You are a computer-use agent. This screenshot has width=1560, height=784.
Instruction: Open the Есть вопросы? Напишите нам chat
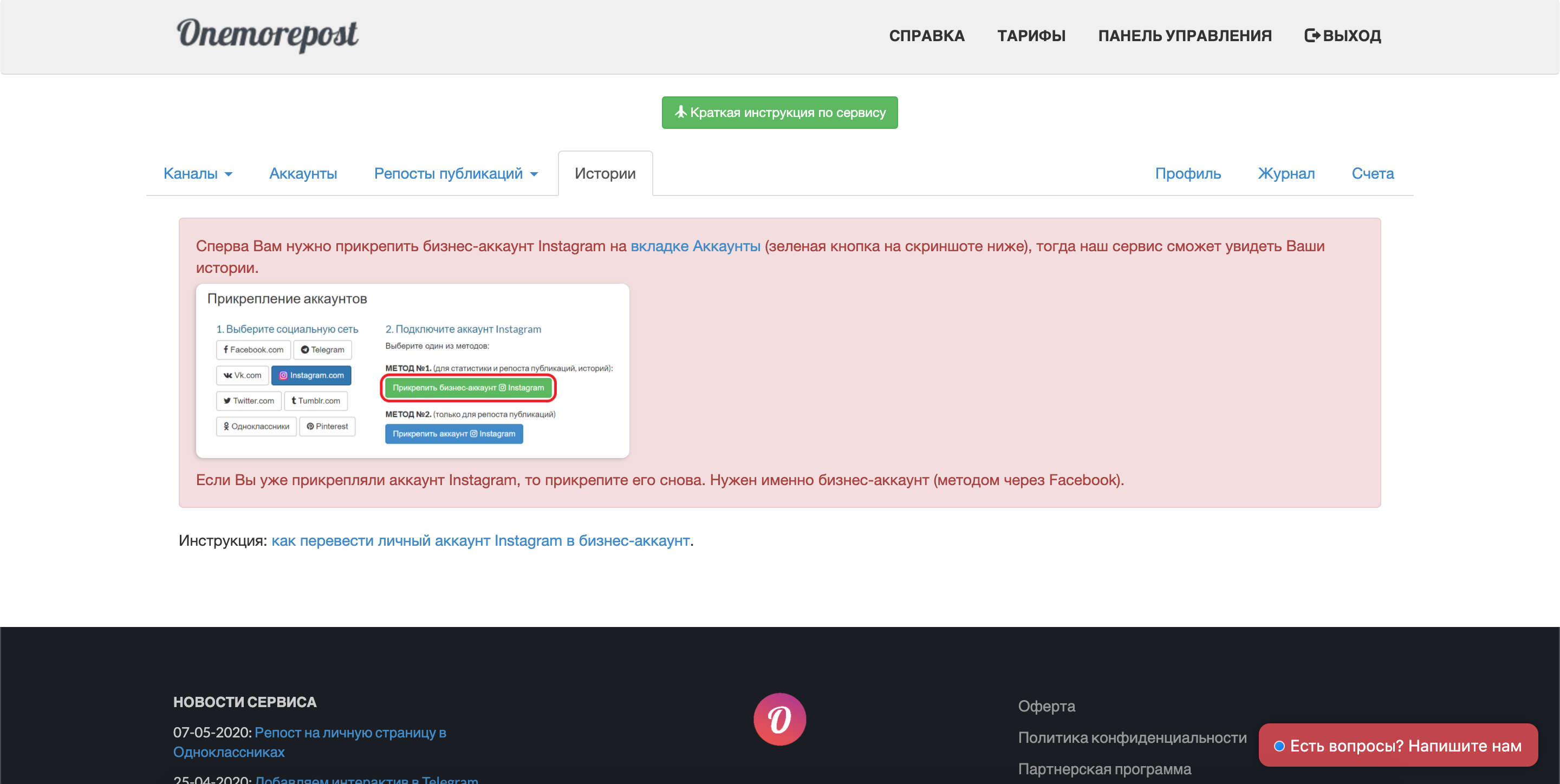click(1398, 746)
